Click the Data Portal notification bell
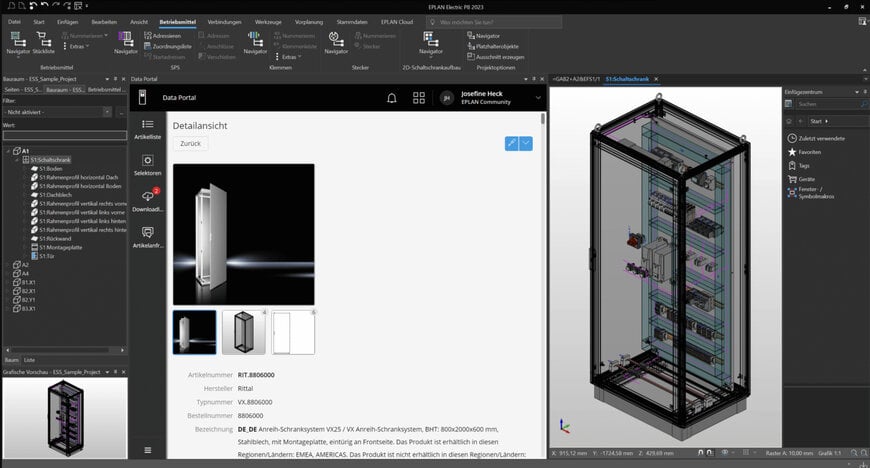This screenshot has width=870, height=468. pos(392,98)
